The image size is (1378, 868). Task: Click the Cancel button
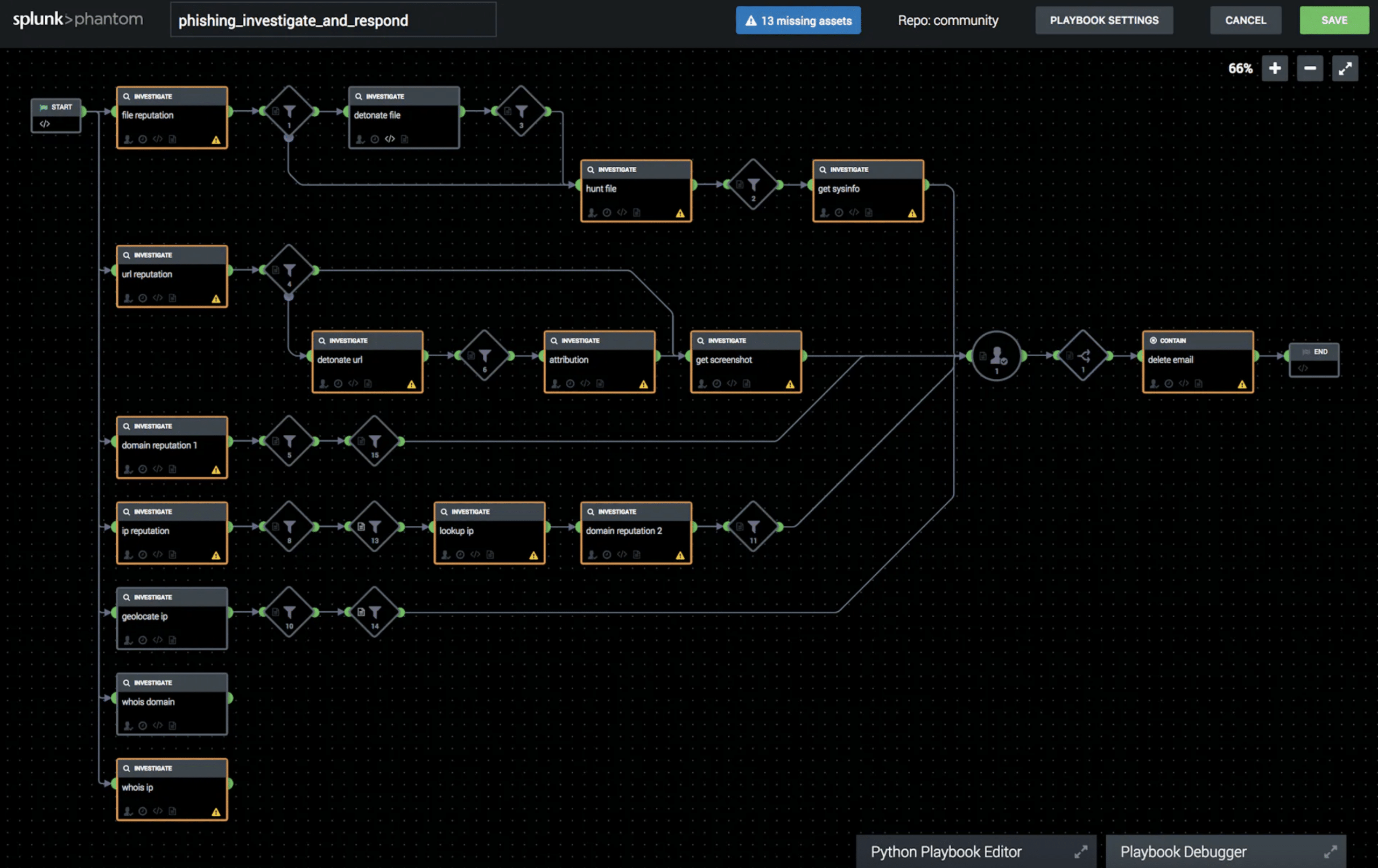pyautogui.click(x=1245, y=20)
